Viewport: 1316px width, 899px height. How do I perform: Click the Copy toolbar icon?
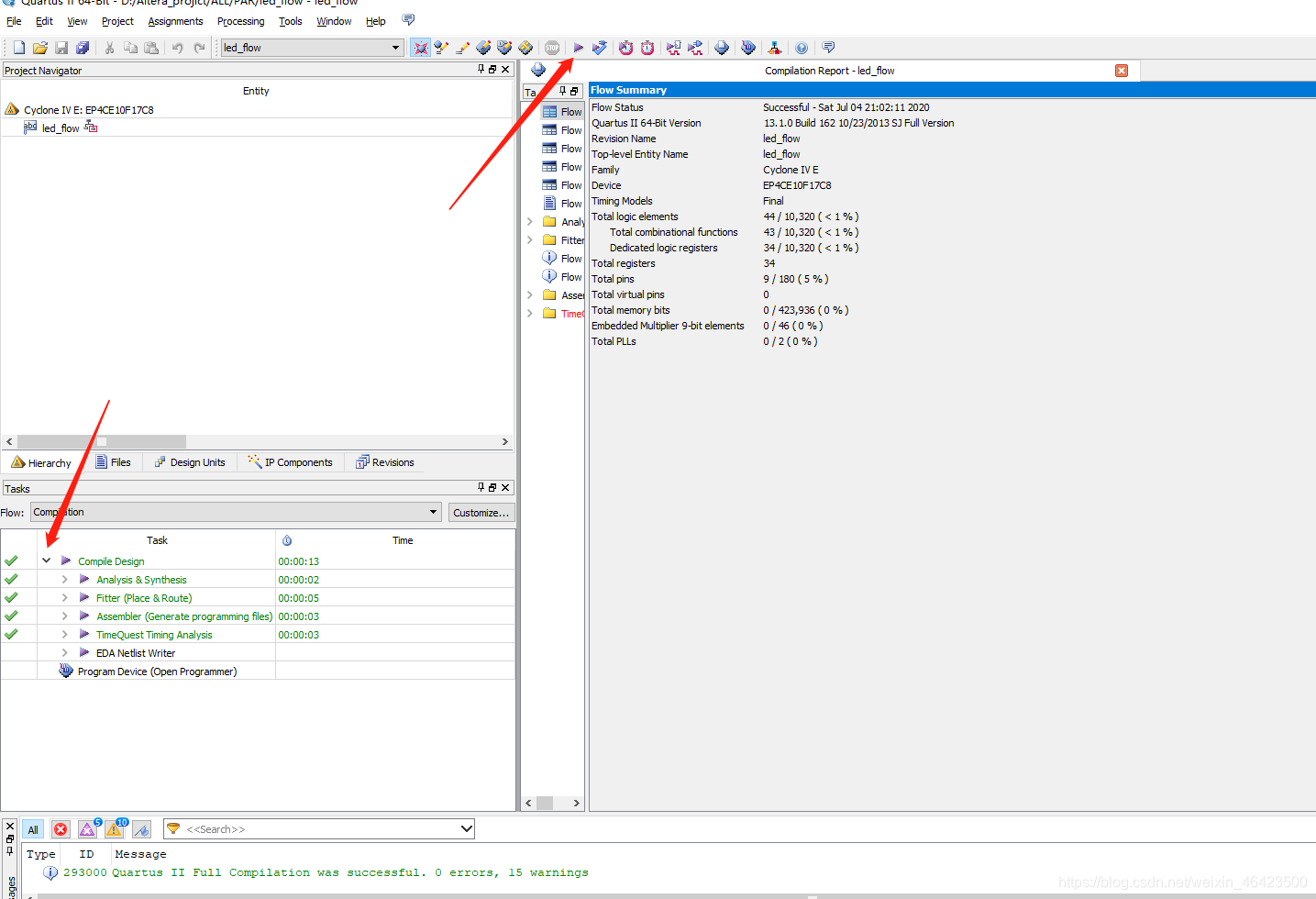coord(130,48)
